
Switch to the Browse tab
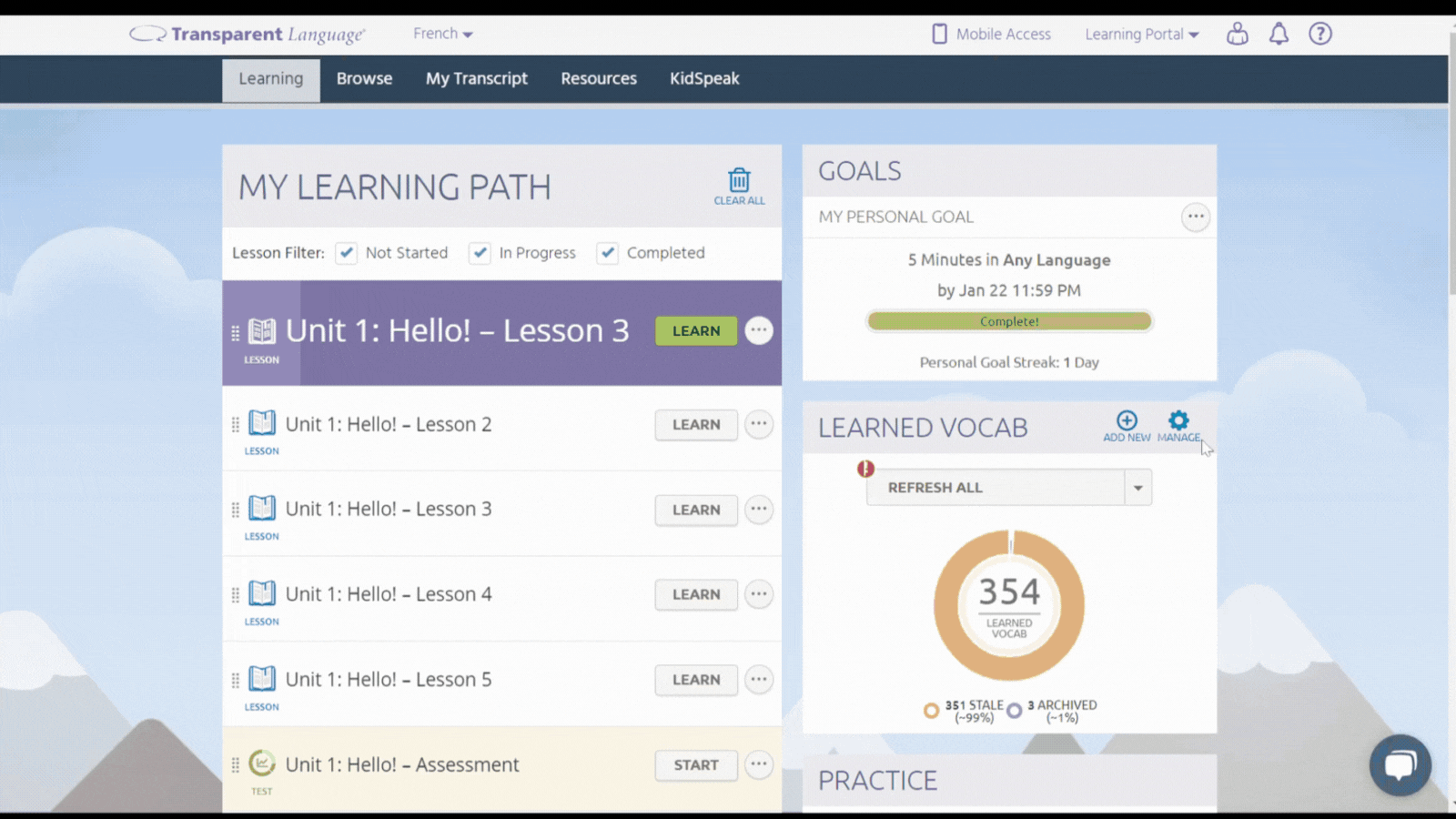(x=364, y=79)
